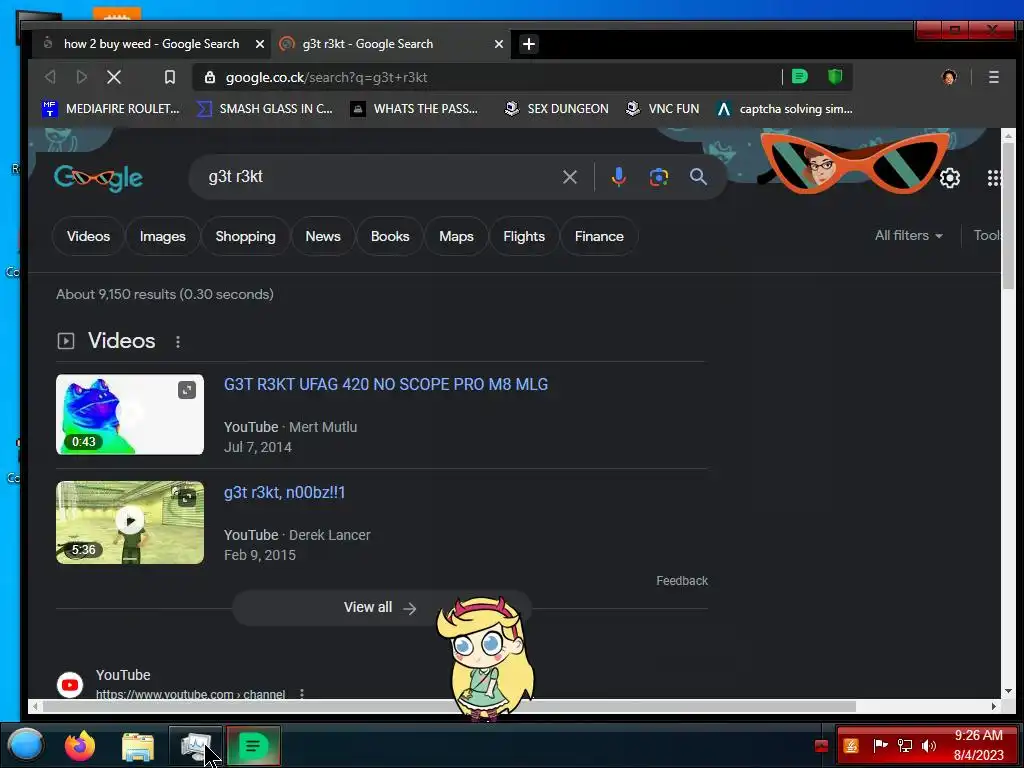Open the VNC FUN bookmark
1024x768 pixels.
pyautogui.click(x=662, y=109)
